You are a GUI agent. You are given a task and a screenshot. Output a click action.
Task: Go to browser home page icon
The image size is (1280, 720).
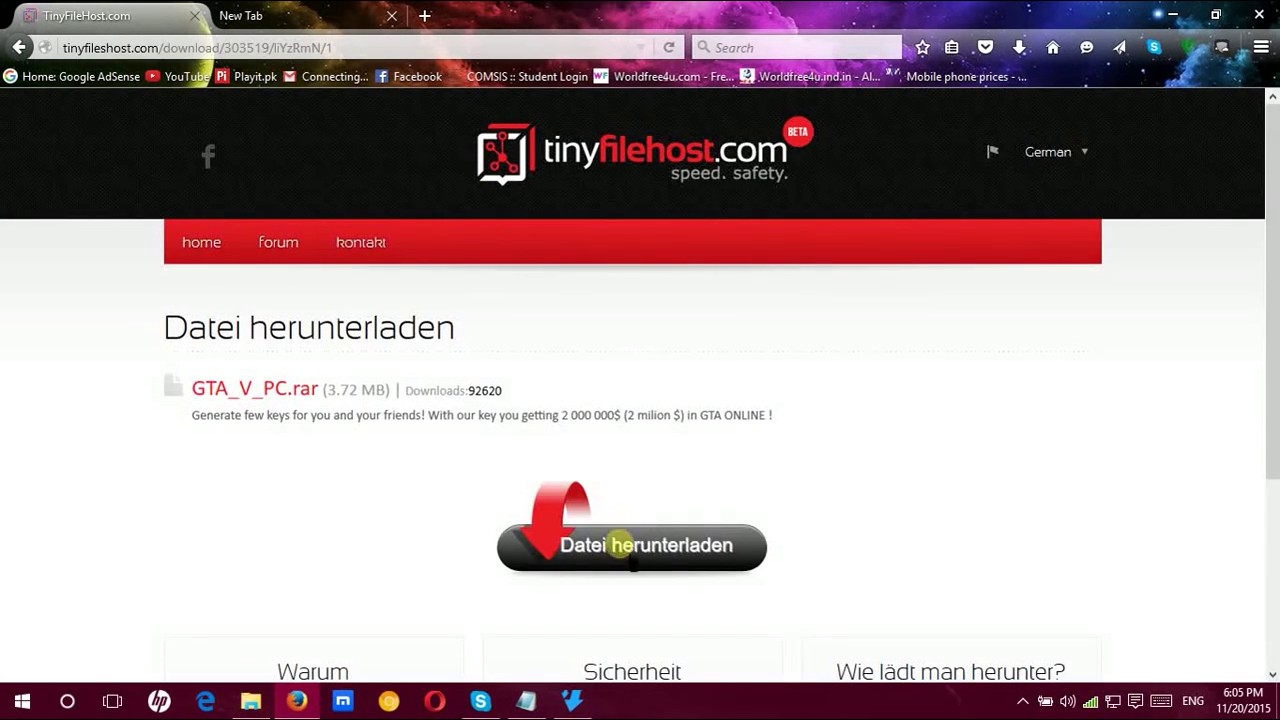(1052, 47)
